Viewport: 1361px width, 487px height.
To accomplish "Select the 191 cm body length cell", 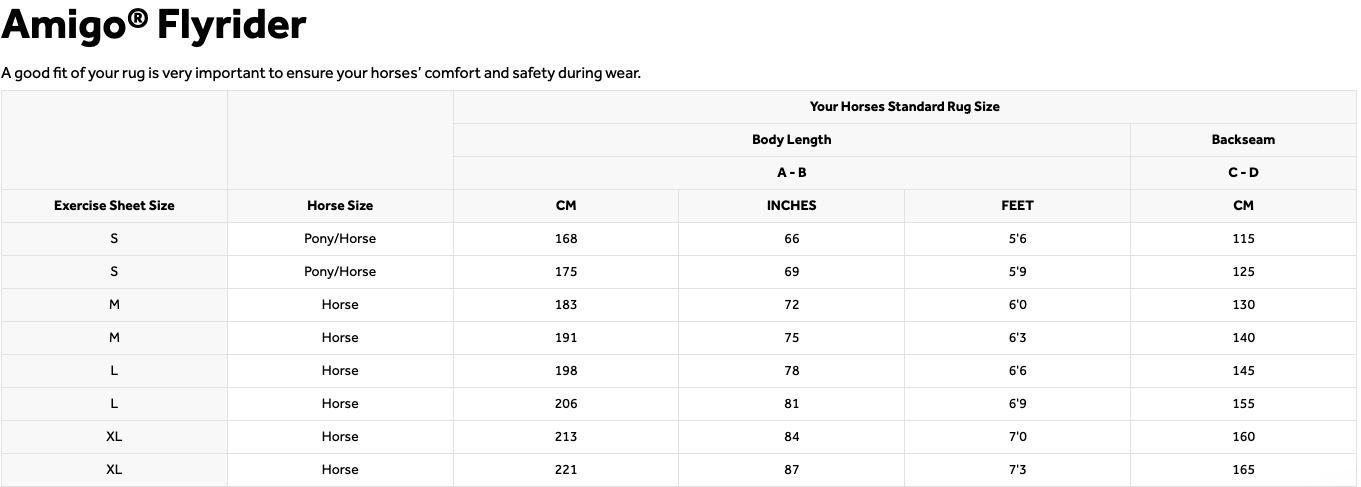I will (x=566, y=338).
